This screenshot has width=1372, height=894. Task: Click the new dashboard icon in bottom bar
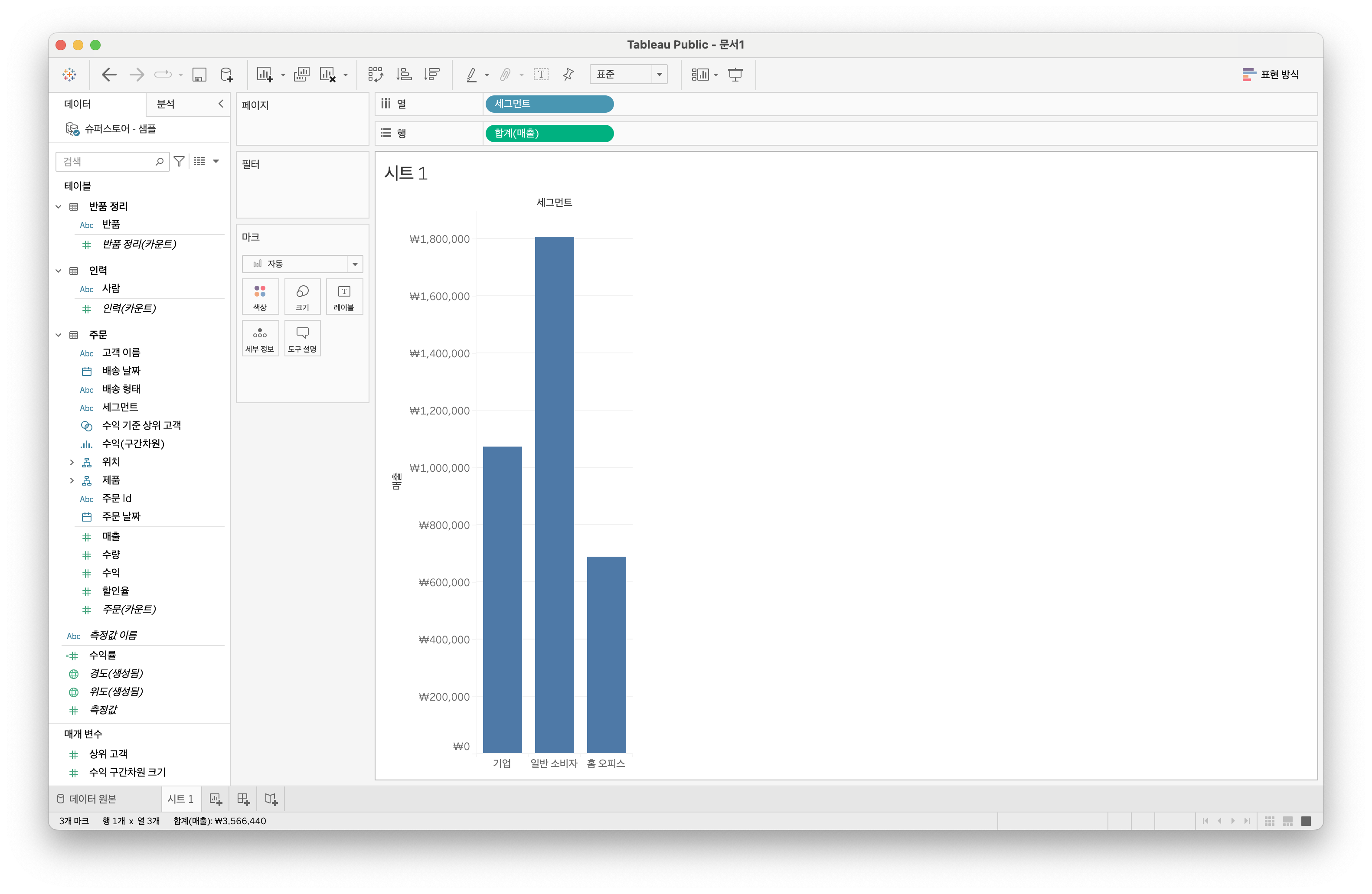coord(243,799)
